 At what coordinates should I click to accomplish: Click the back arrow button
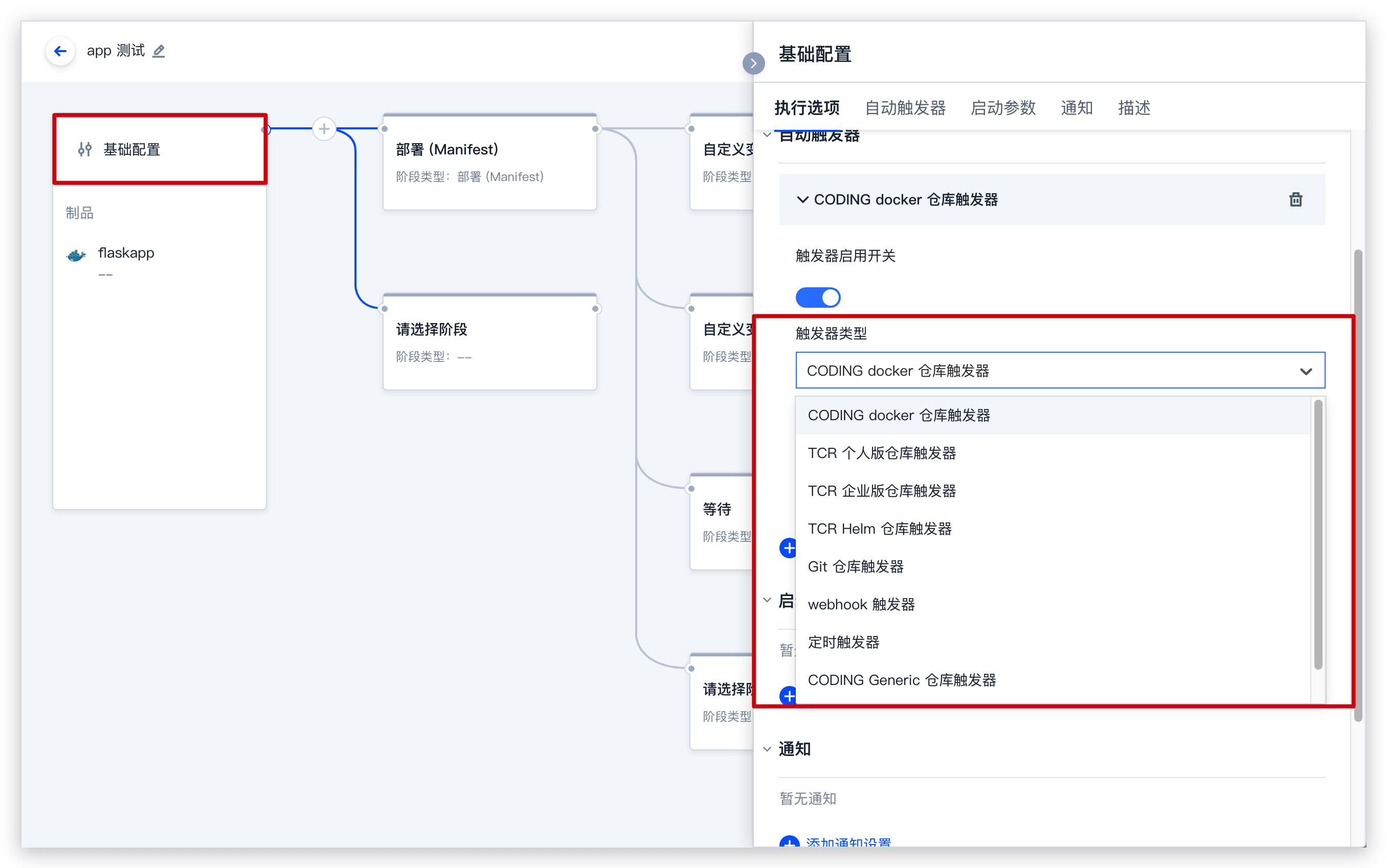[x=60, y=51]
